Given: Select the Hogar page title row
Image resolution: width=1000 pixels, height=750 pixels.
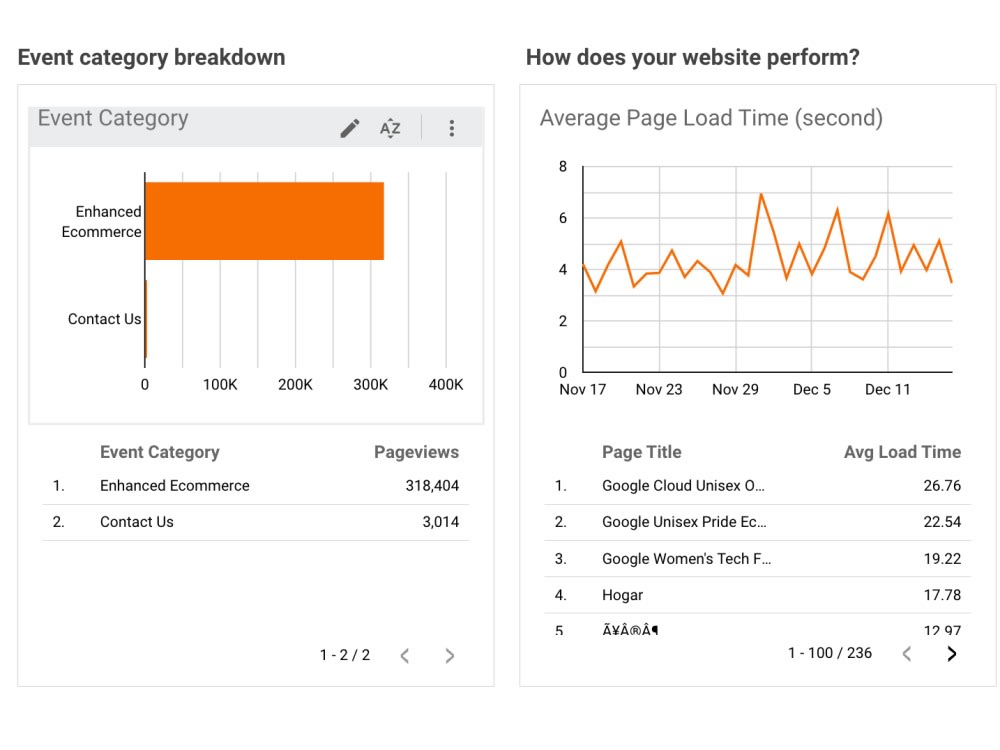Looking at the screenshot, I should pos(758,595).
